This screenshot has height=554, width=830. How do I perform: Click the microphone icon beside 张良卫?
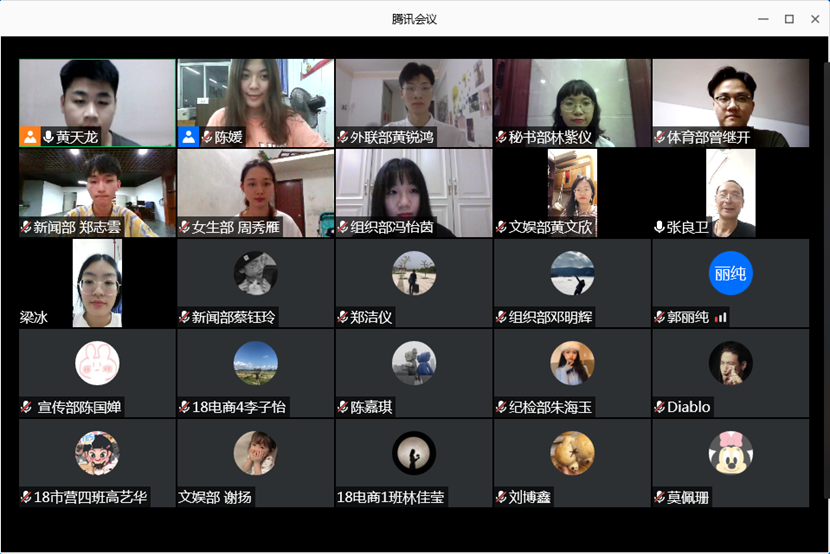[x=660, y=227]
